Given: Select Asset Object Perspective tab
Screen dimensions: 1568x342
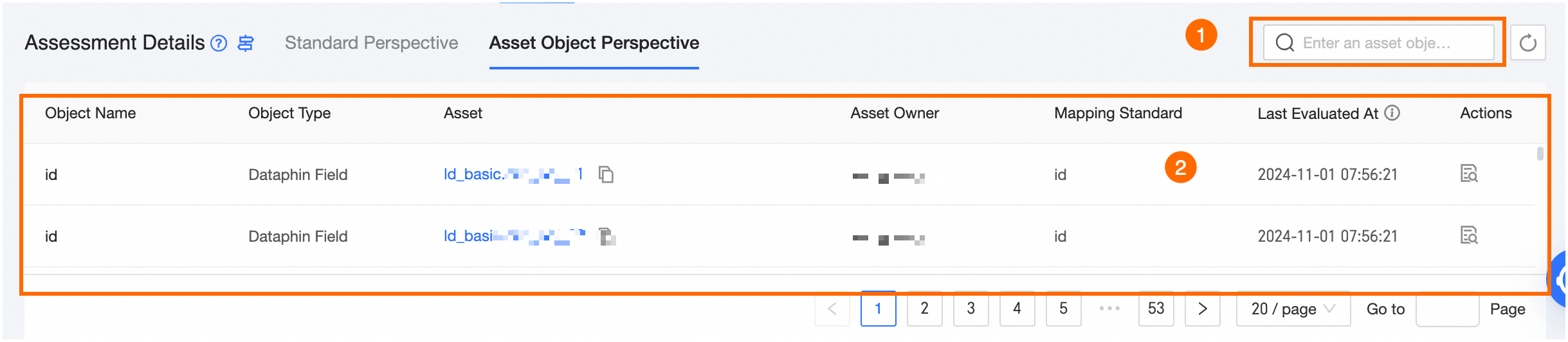Looking at the screenshot, I should [594, 43].
